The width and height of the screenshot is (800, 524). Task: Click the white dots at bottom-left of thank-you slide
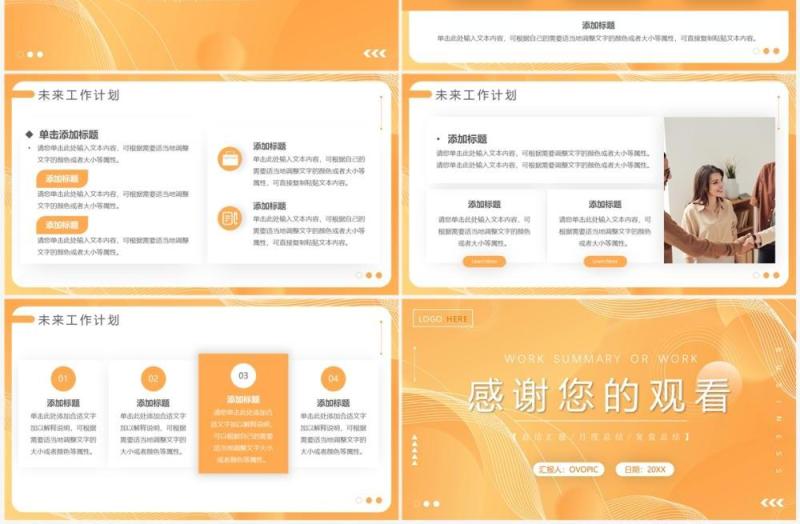click(x=431, y=504)
